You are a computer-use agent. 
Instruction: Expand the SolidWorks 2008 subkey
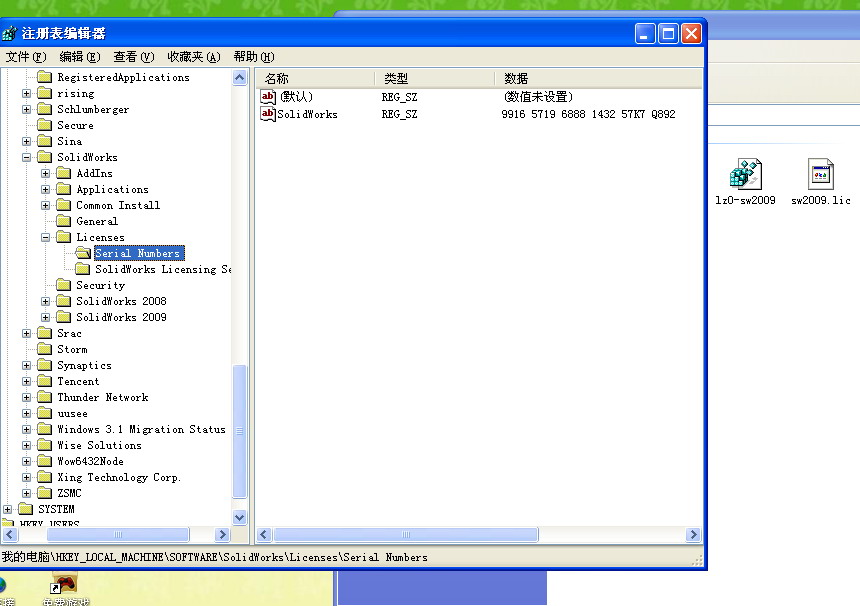(x=46, y=301)
